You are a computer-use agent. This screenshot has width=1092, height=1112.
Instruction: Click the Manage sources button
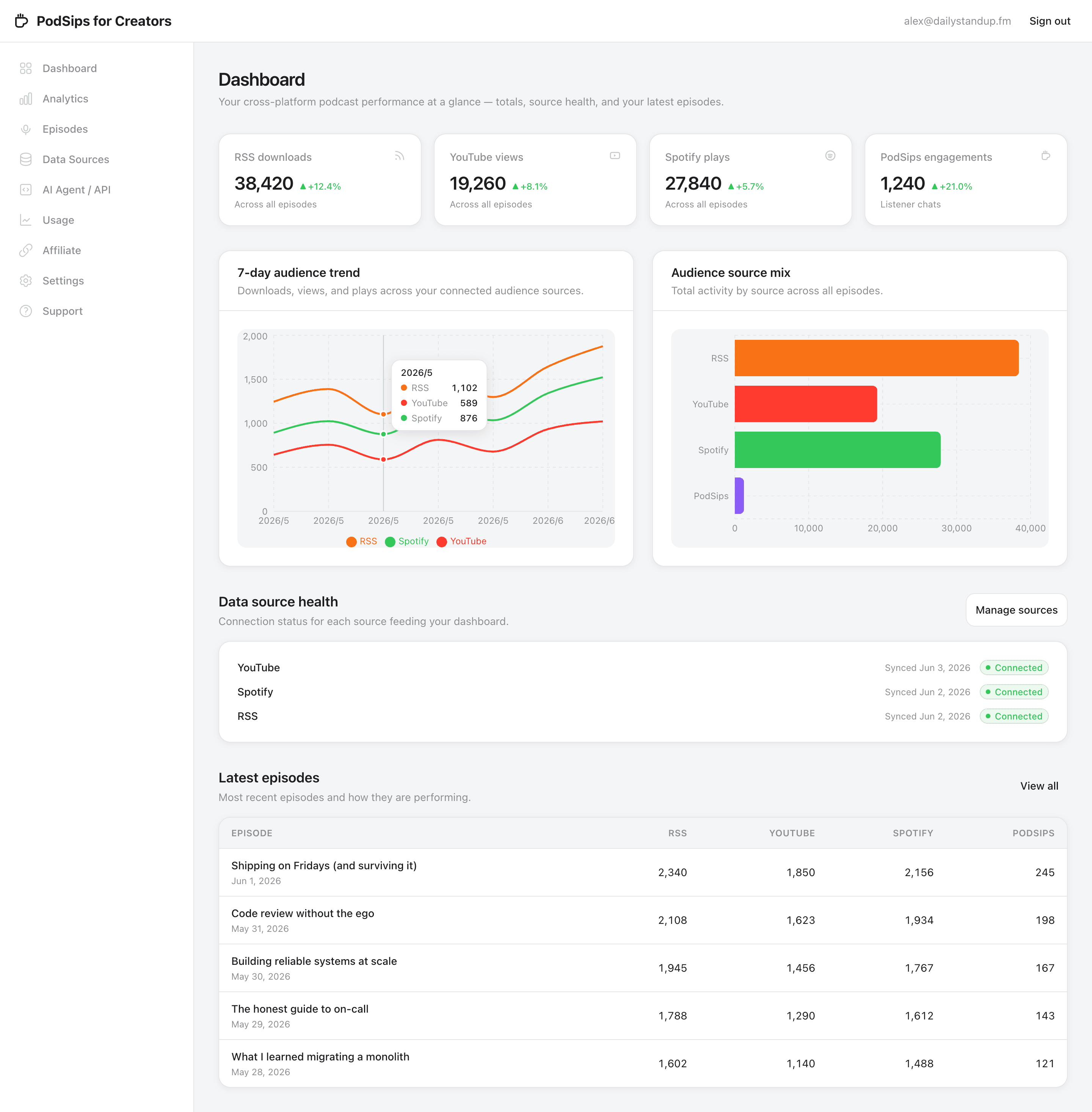click(x=1016, y=610)
